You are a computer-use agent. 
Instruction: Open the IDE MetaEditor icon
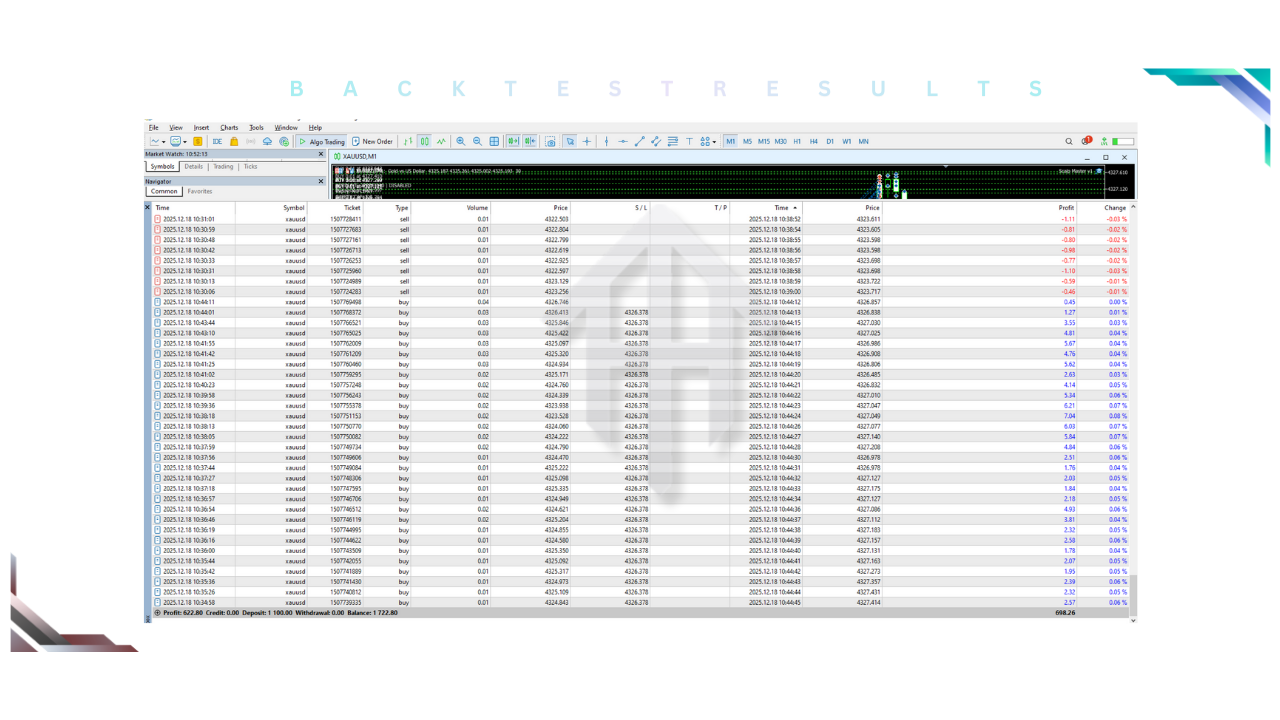coord(217,142)
